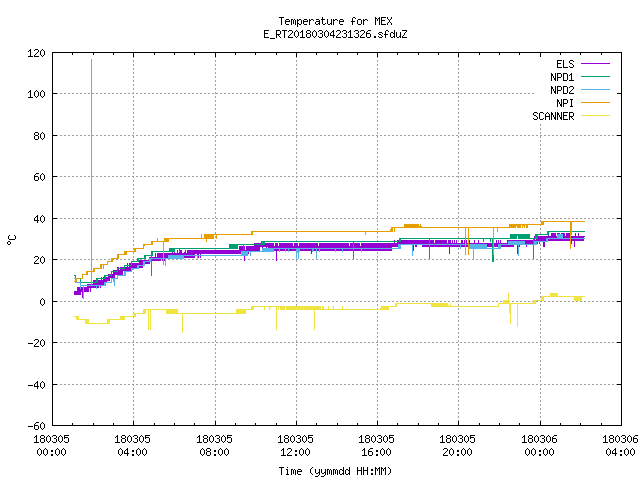This screenshot has width=640, height=480.
Task: Click the y-axis label -60
Action: pos(36,426)
